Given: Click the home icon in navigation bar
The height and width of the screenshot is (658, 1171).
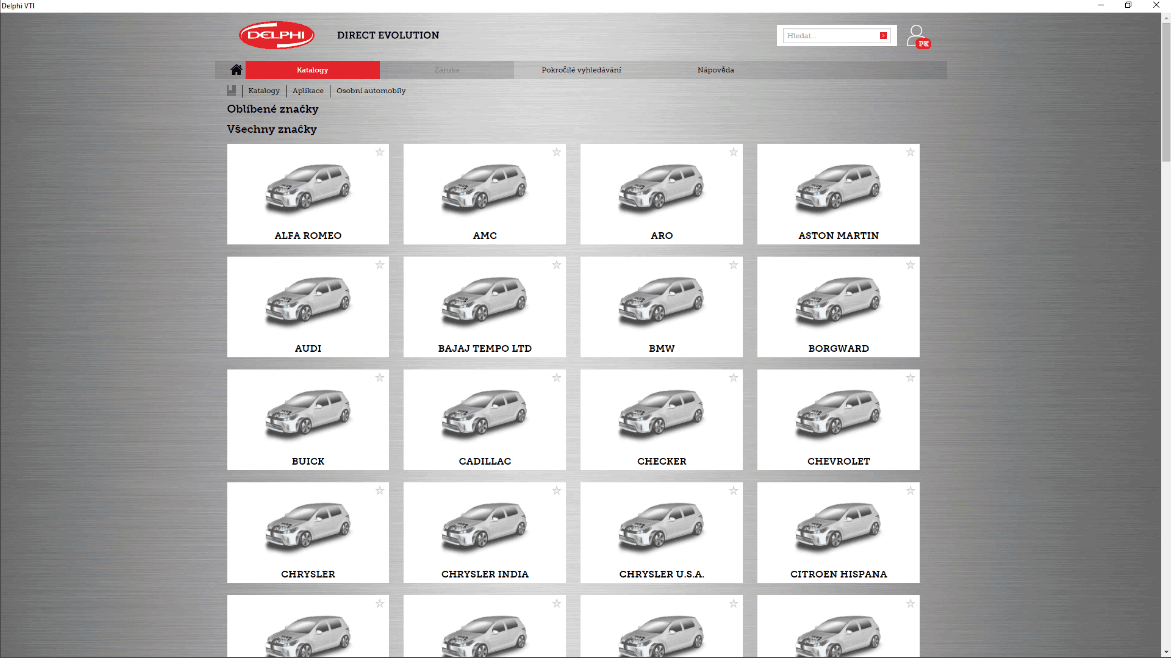Looking at the screenshot, I should point(236,70).
